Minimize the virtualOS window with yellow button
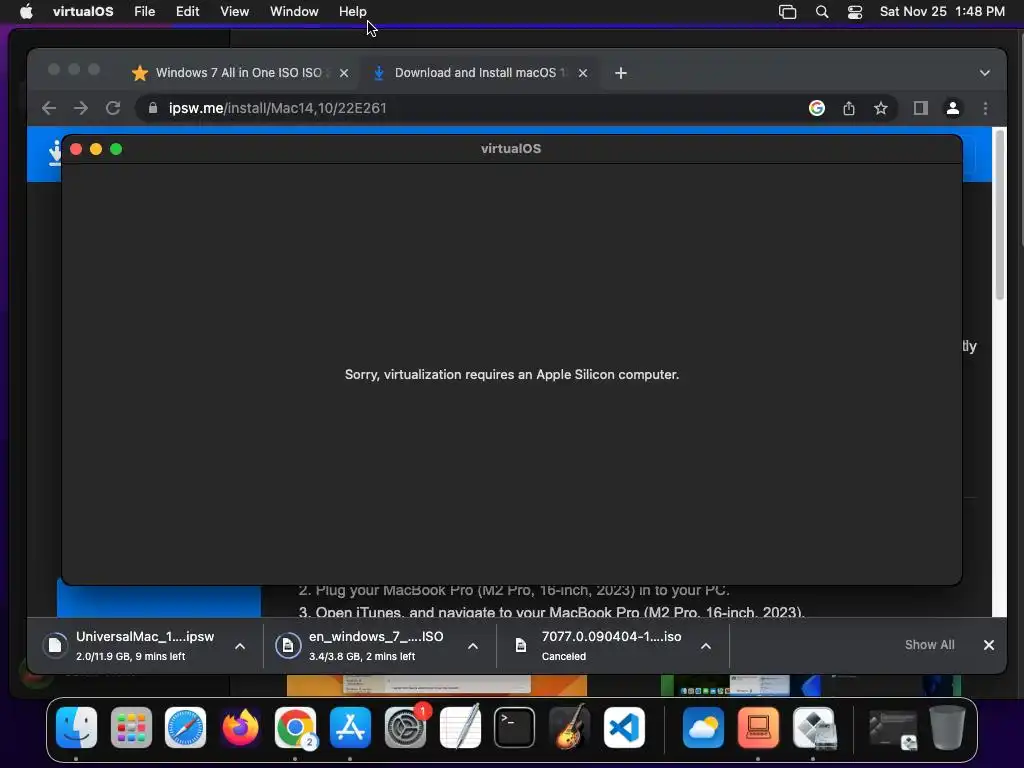Screen dimensions: 1024x768 (x=96, y=149)
